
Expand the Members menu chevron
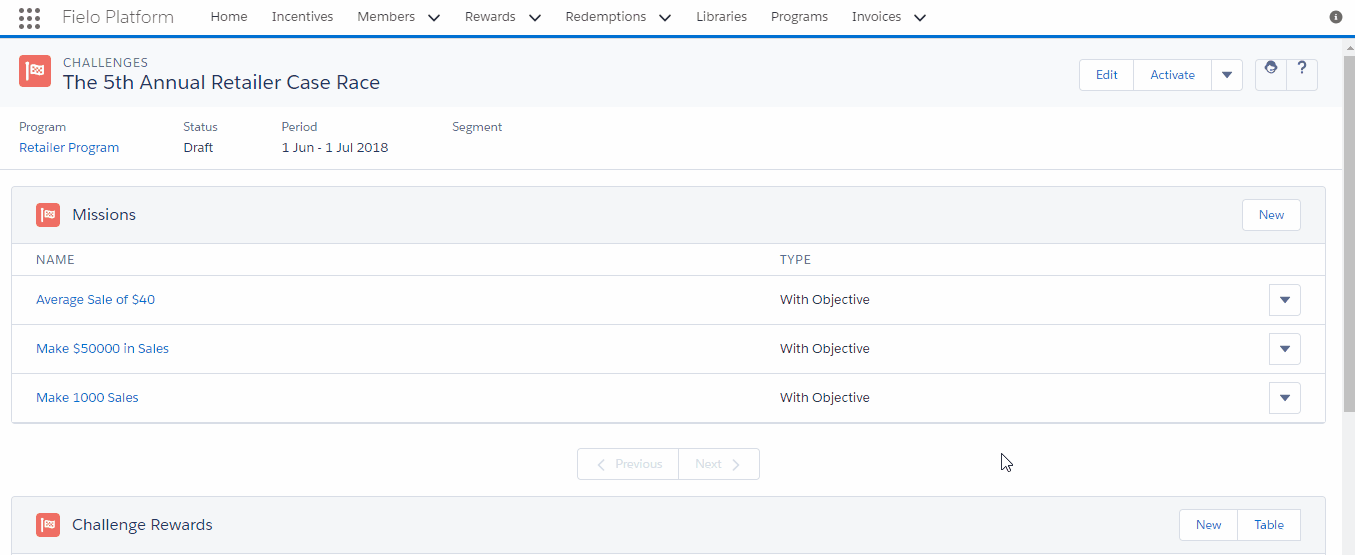433,17
